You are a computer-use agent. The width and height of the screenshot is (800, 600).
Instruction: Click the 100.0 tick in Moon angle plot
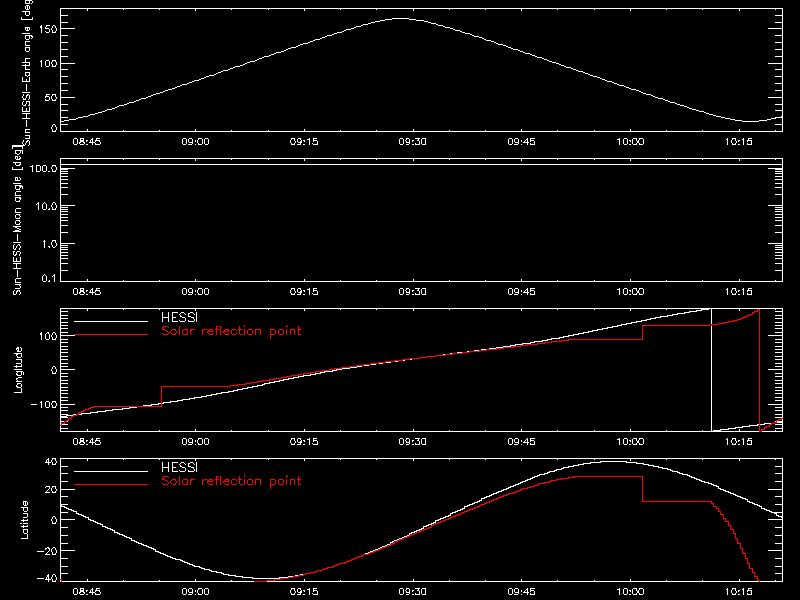[x=44, y=168]
